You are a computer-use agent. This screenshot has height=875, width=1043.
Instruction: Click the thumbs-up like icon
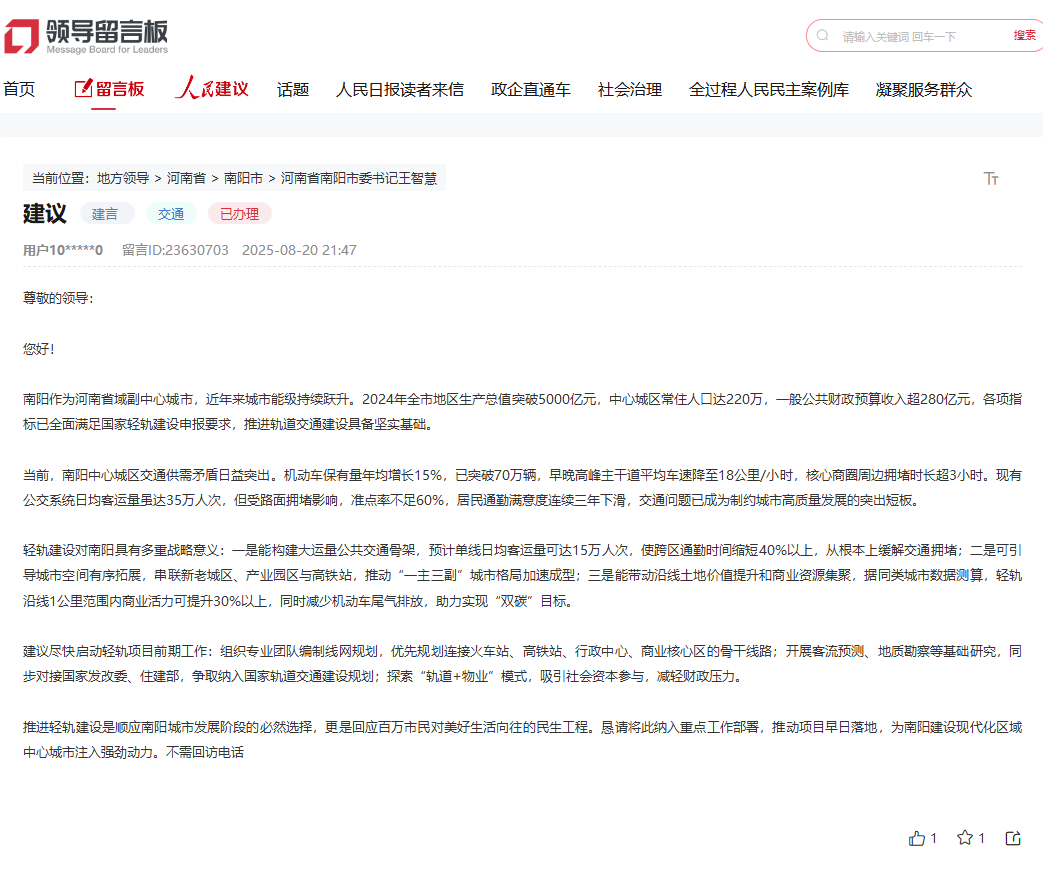click(917, 838)
